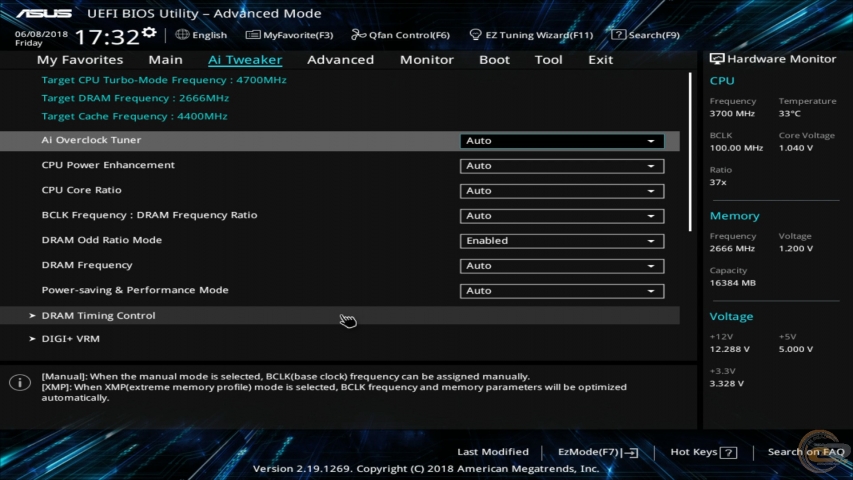Go to the Monitor tab
The image size is (853, 480).
click(x=426, y=60)
